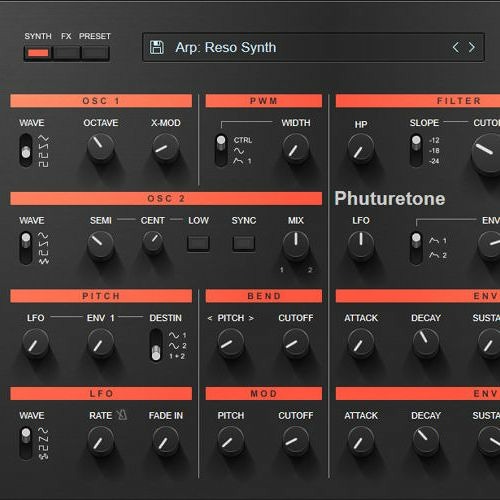The height and width of the screenshot is (500, 500).
Task: Go to next preset with right arrow
Action: pos(472,47)
